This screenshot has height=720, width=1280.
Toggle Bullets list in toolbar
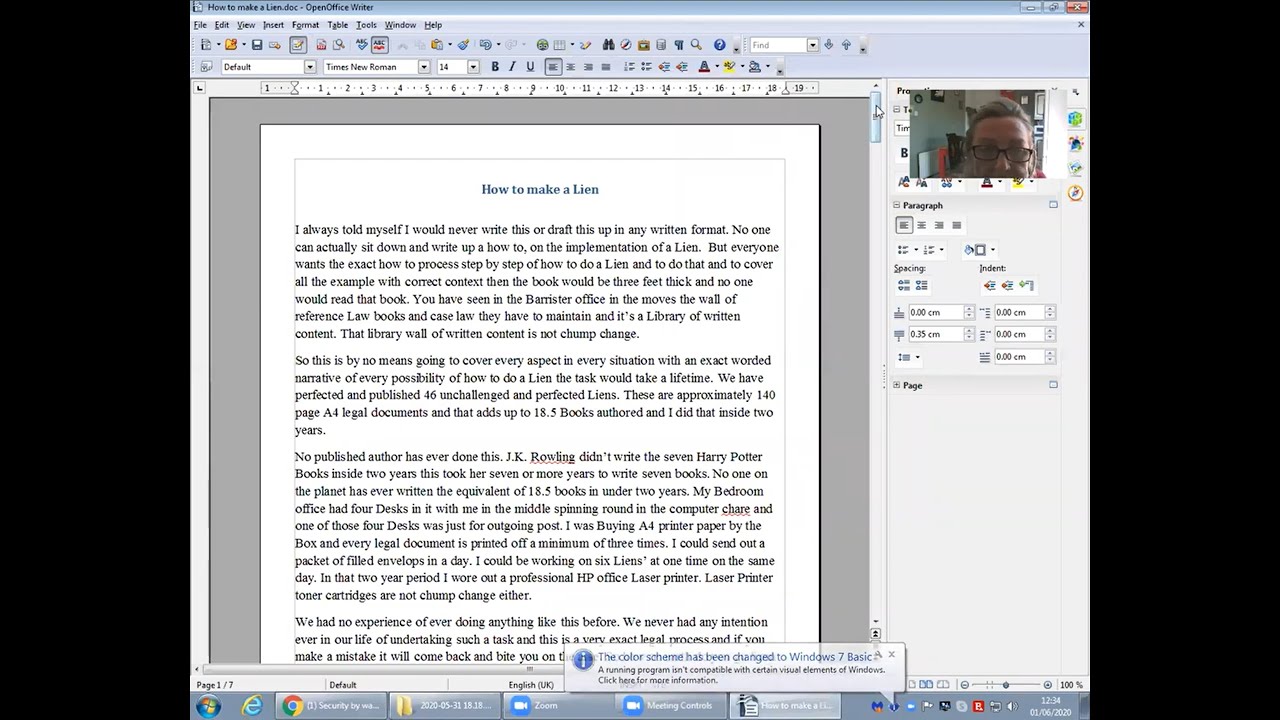[646, 67]
